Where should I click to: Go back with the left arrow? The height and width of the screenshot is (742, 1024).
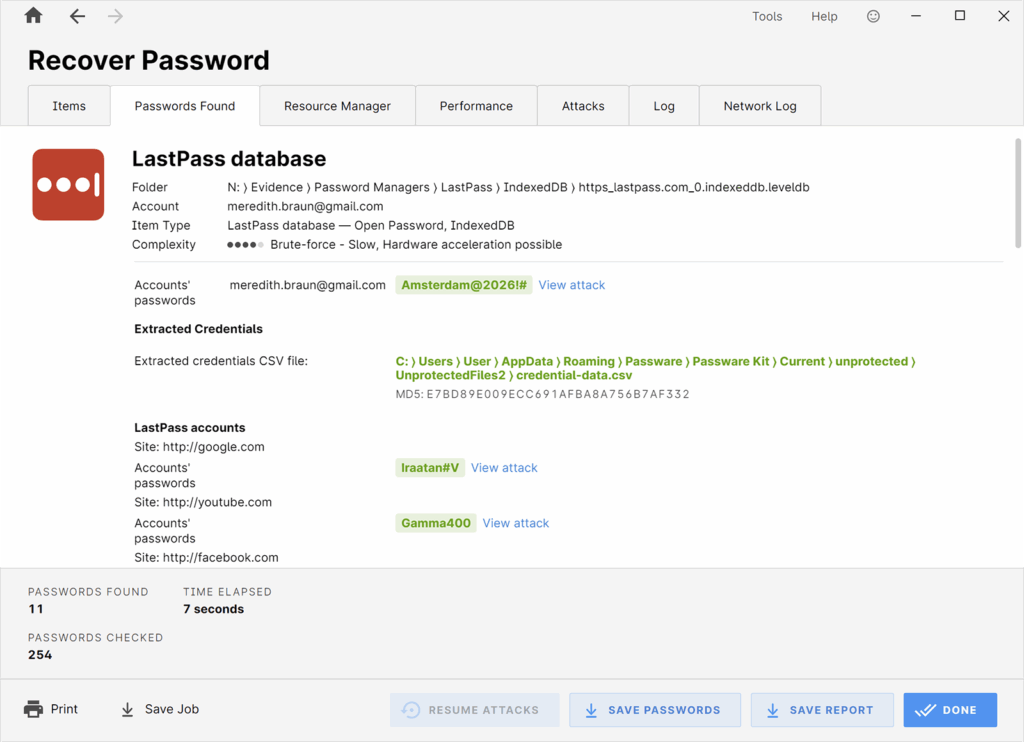pyautogui.click(x=77, y=16)
